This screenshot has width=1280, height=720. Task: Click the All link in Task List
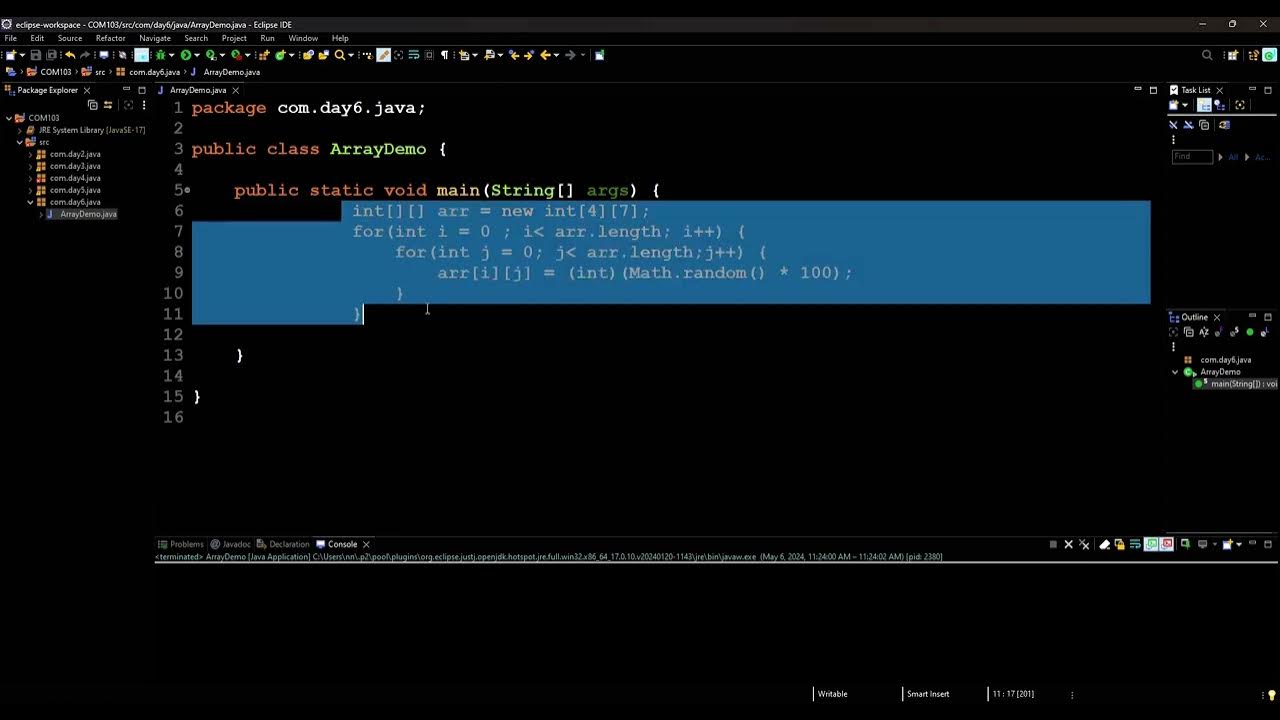point(1233,157)
